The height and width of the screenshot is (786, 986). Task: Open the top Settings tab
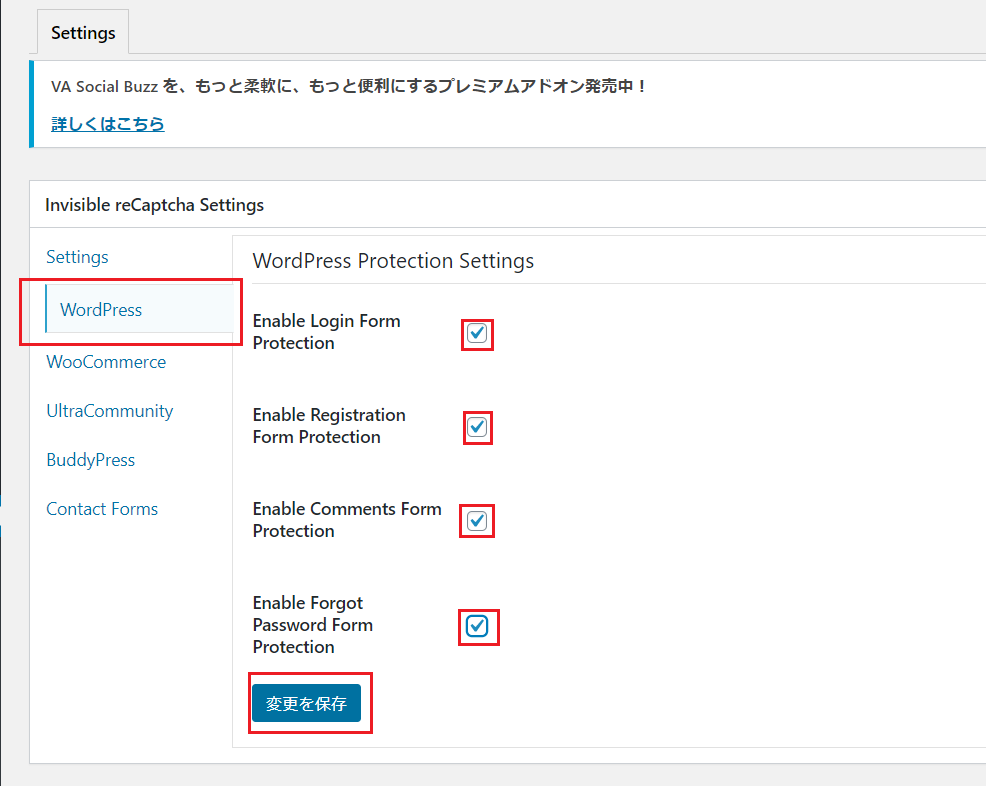click(83, 33)
